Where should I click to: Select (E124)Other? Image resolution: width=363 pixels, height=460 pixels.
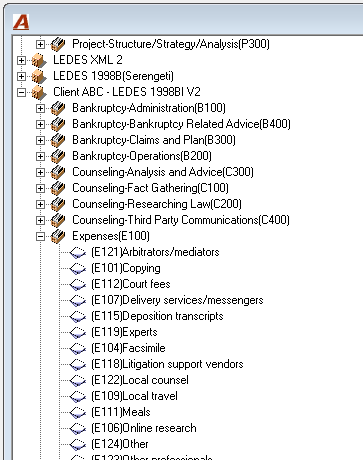tap(120, 444)
